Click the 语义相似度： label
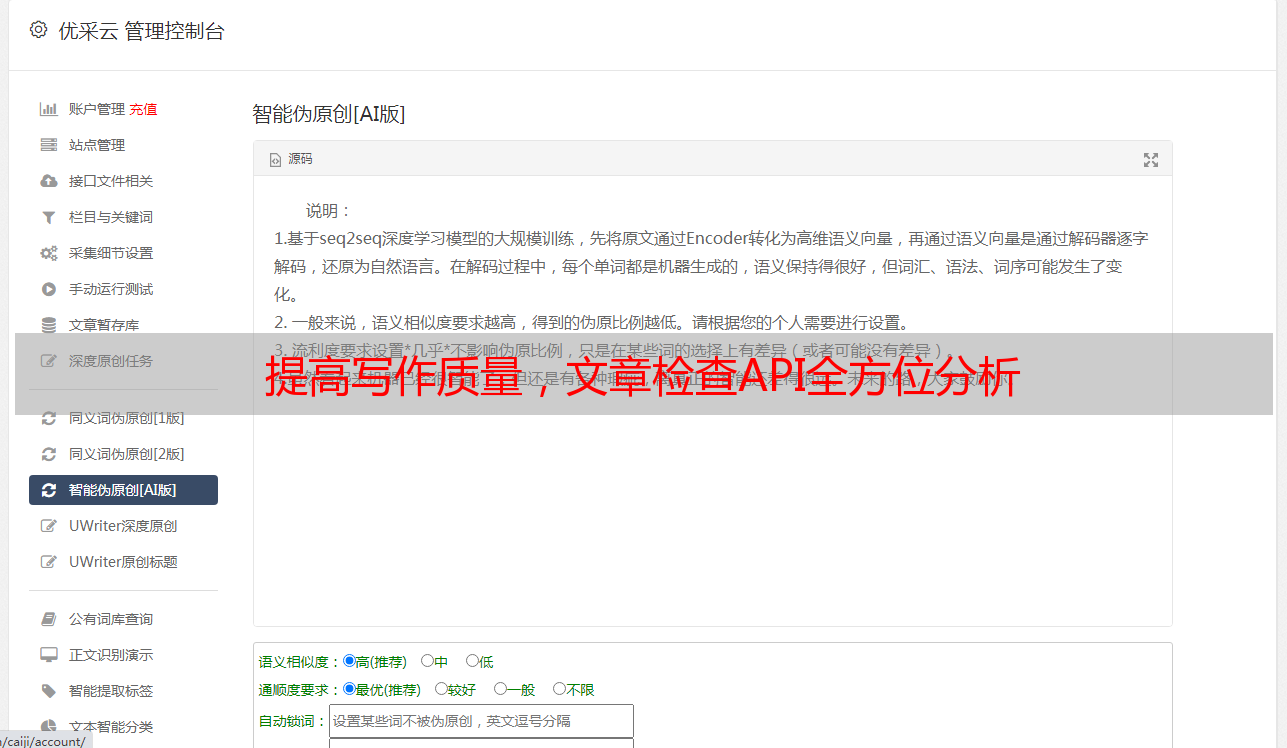This screenshot has height=748, width=1287. click(300, 662)
